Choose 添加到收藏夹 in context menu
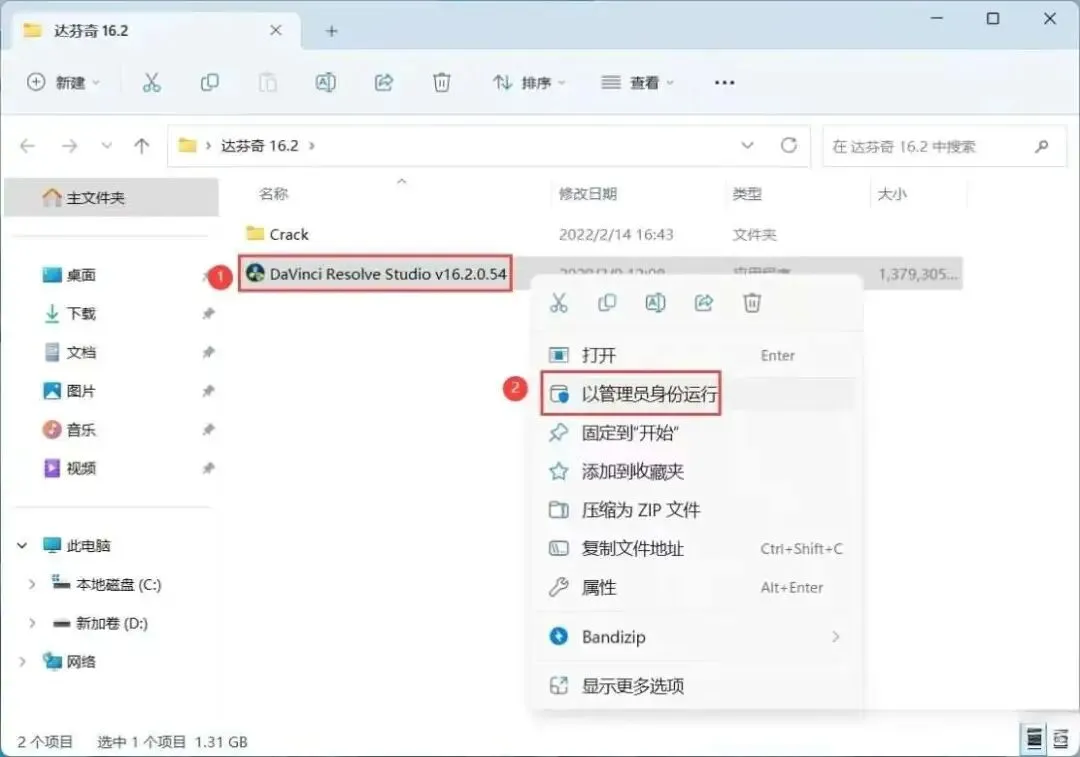The height and width of the screenshot is (757, 1080). pos(697,471)
